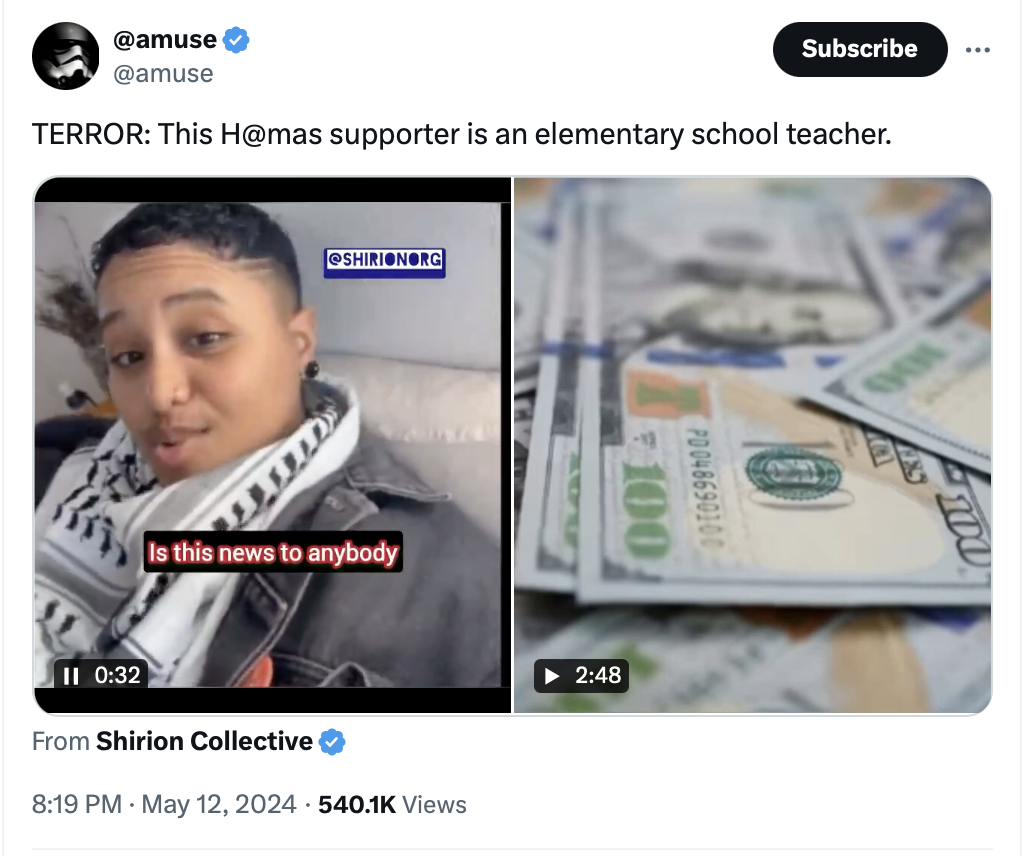Click the Subscribe button
Viewport: 1028px width, 856px height.
[x=860, y=49]
